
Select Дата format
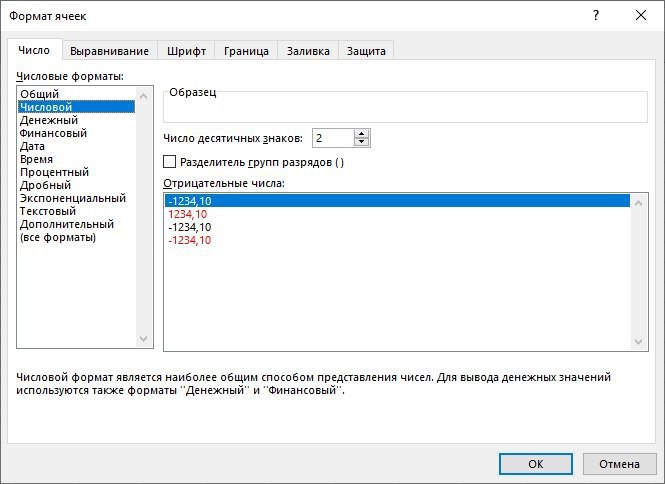[x=76, y=146]
